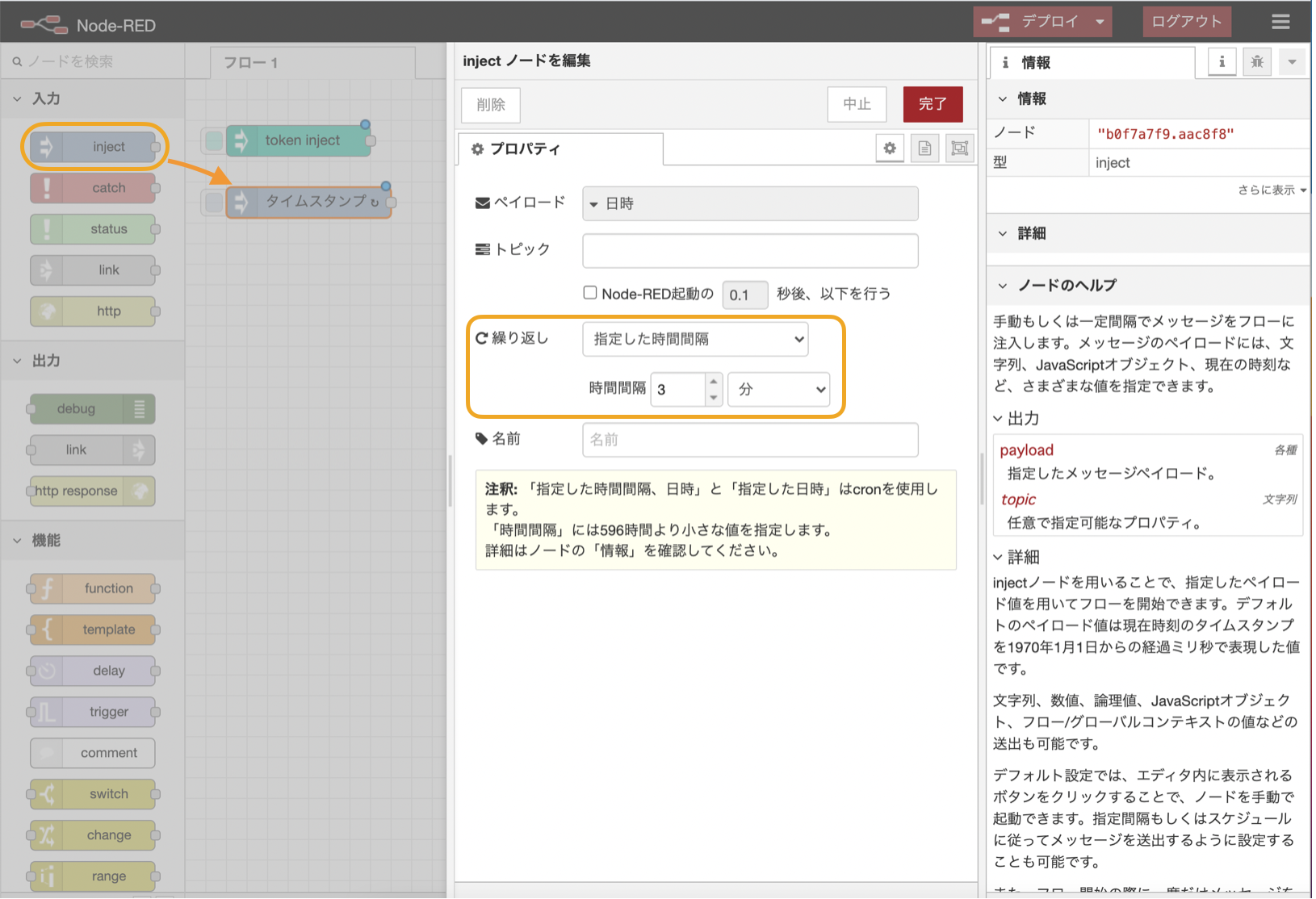Click the ノードを検索 search box
This screenshot has width=1316, height=899.
click(x=93, y=61)
